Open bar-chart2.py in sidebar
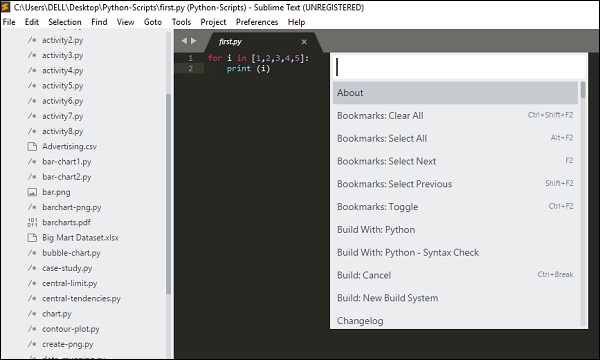This screenshot has height=360, width=600. pyautogui.click(x=67, y=177)
